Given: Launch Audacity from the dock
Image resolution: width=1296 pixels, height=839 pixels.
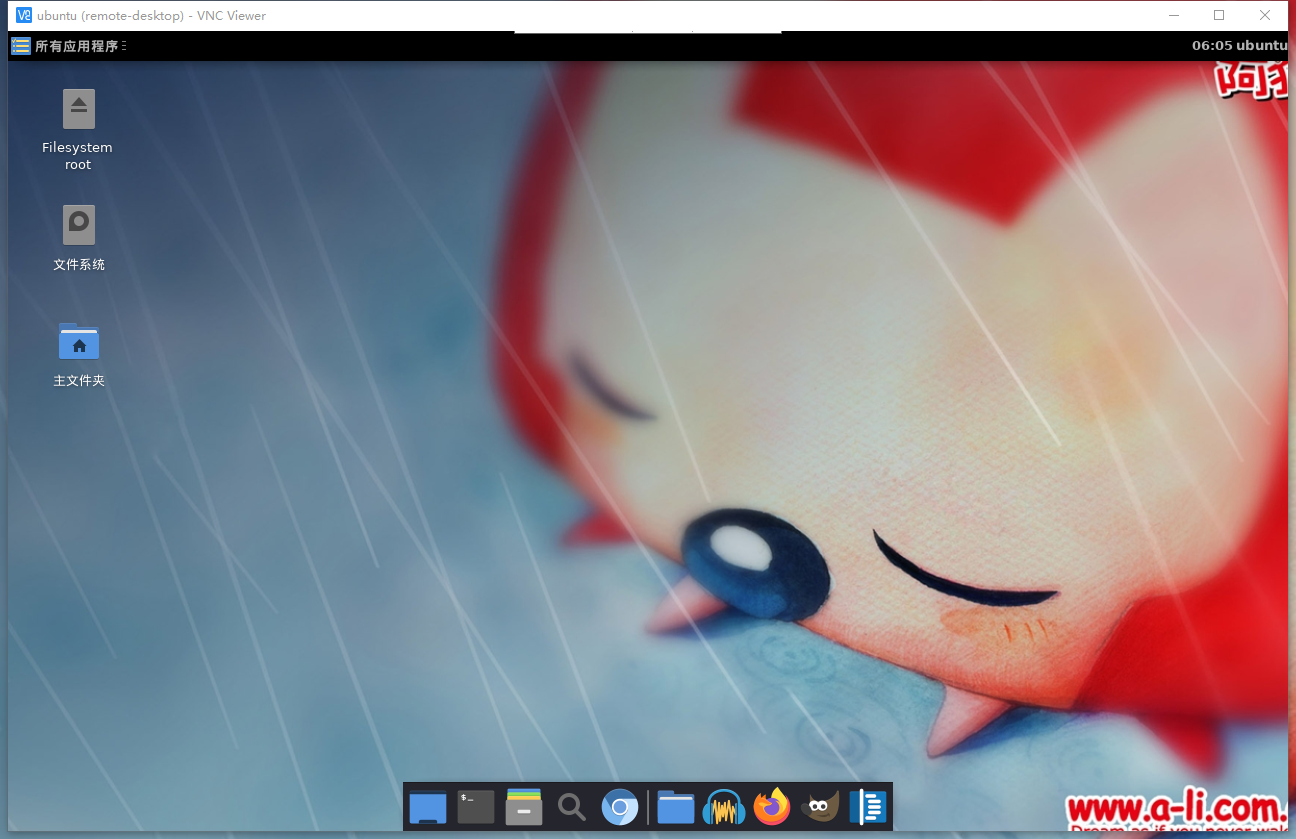Looking at the screenshot, I should point(724,807).
